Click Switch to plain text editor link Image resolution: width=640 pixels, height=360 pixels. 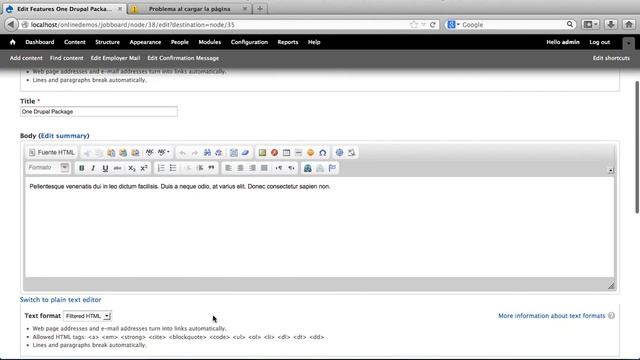coord(60,300)
